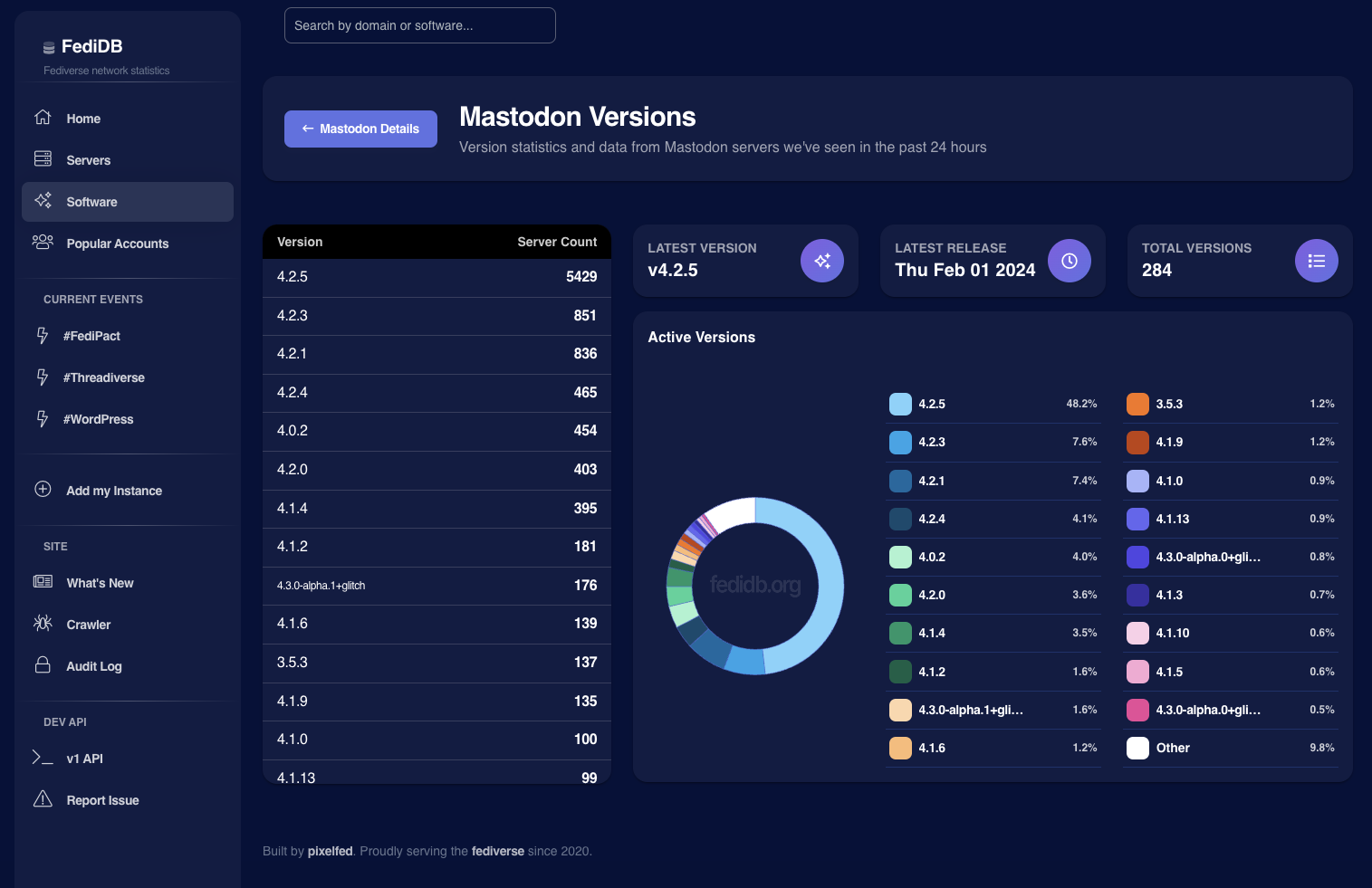This screenshot has height=888, width=1372.
Task: Click the Home house icon
Action: 43,118
